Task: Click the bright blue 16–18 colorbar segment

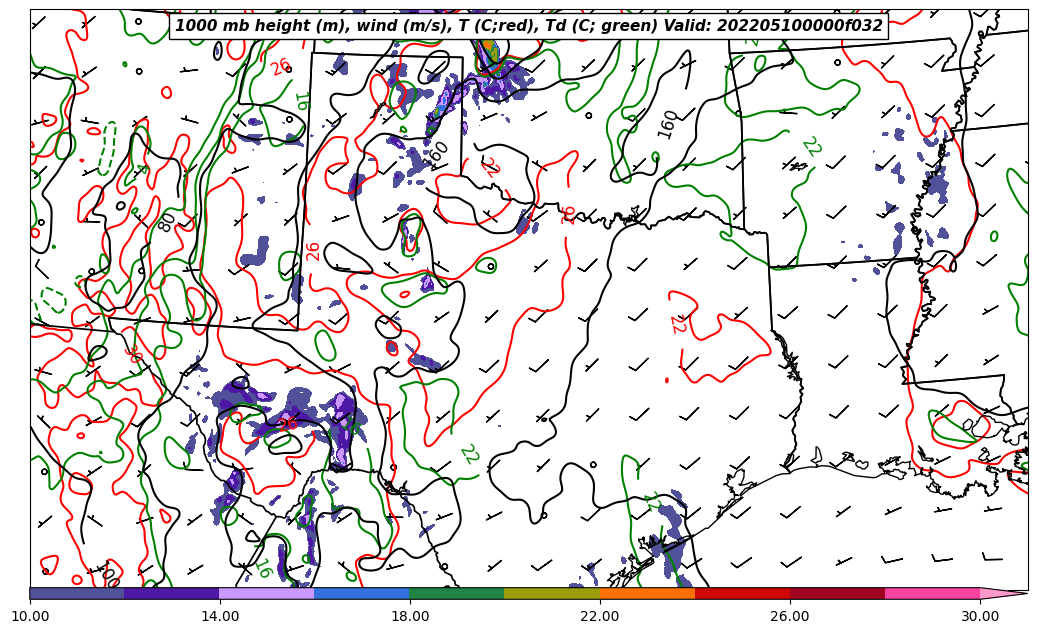Action: (362, 593)
